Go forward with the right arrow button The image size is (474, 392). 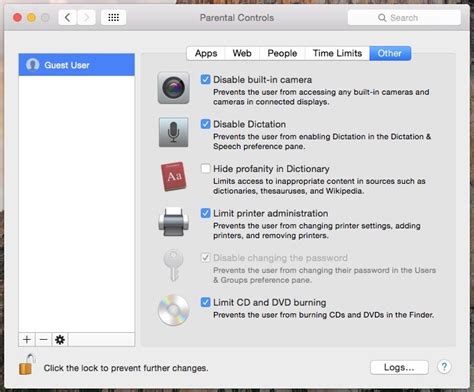pyautogui.click(x=86, y=17)
